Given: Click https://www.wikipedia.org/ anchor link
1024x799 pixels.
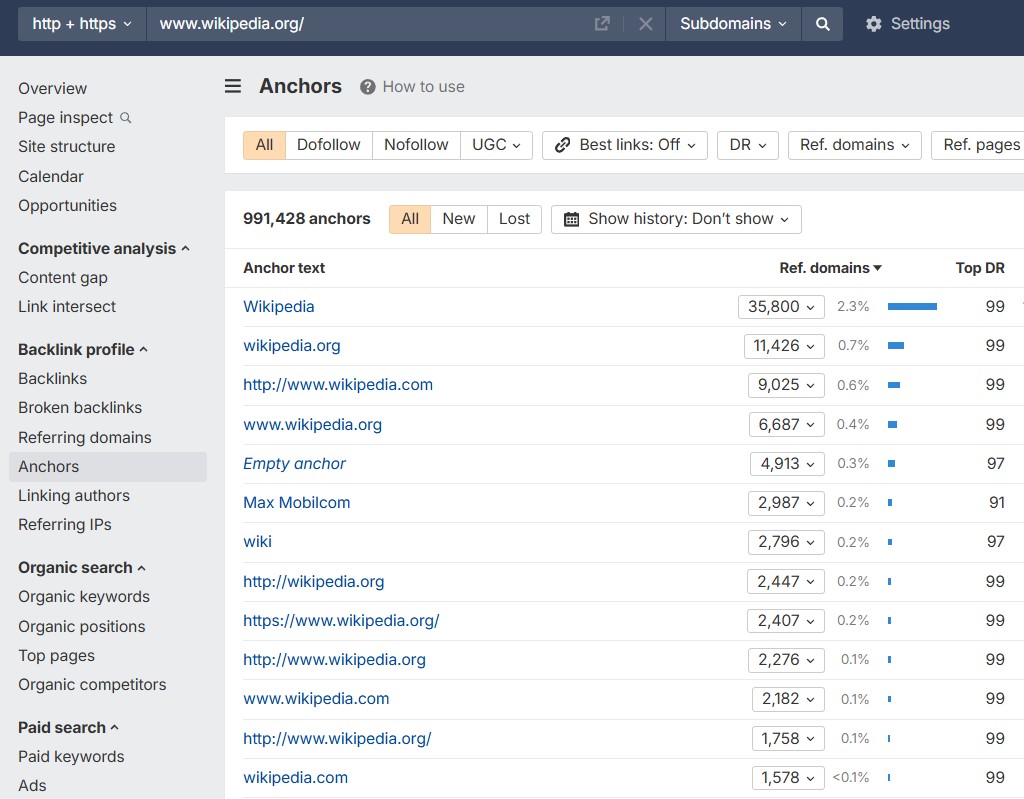Looking at the screenshot, I should [341, 621].
